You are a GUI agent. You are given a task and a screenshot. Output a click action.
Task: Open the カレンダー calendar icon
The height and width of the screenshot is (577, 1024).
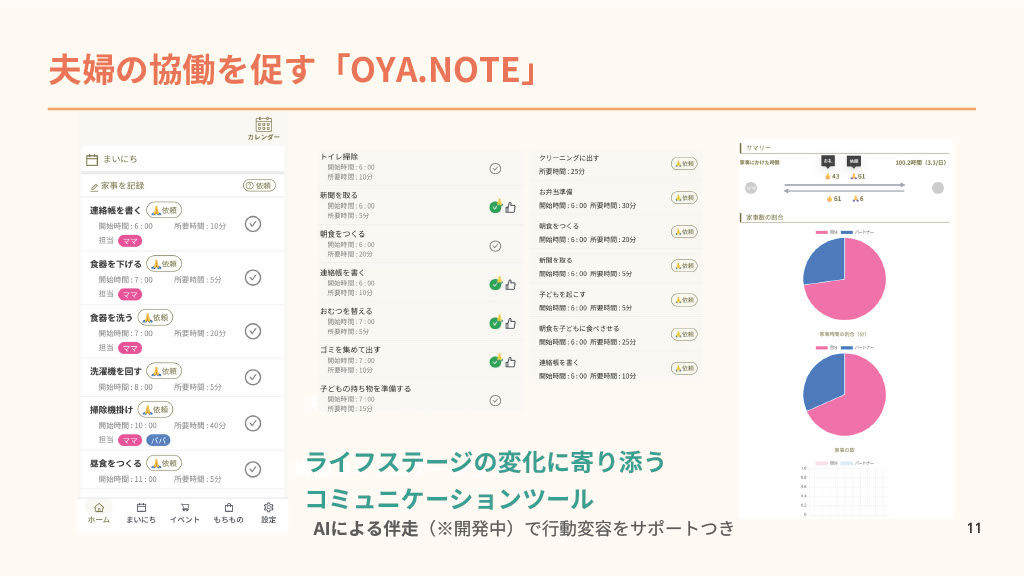click(x=263, y=126)
